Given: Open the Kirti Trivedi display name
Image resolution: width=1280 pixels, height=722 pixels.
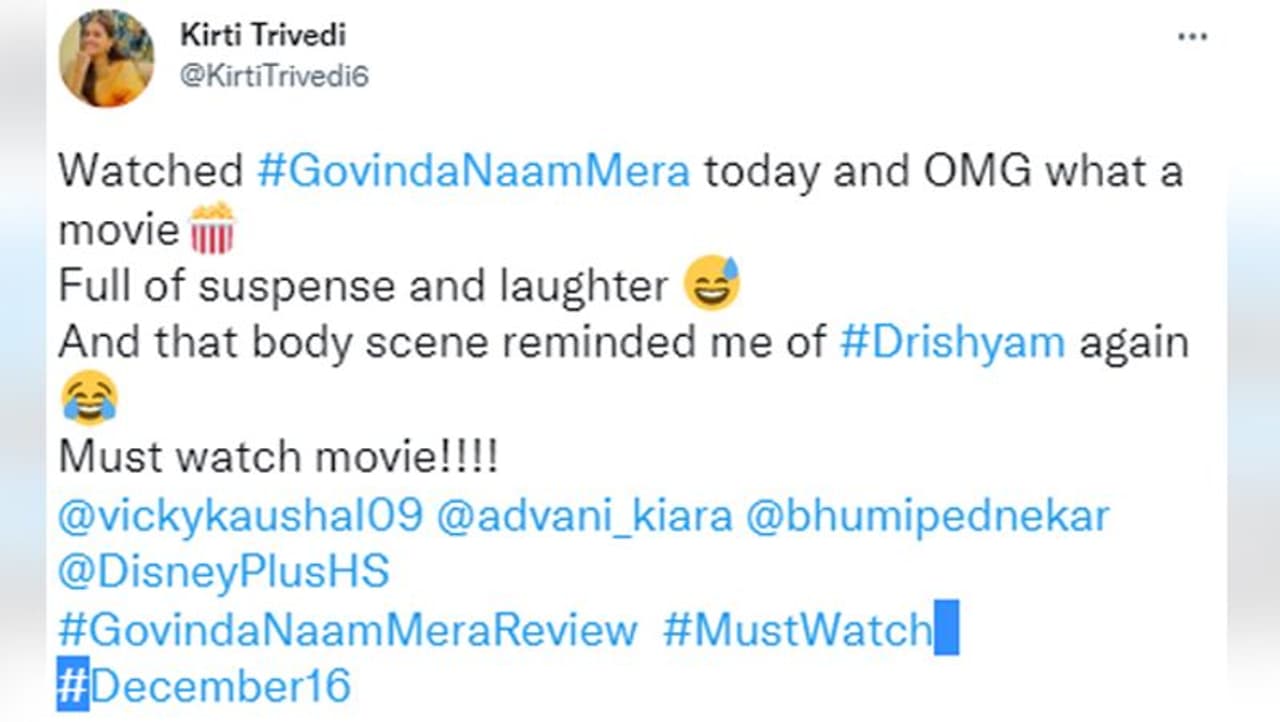Looking at the screenshot, I should 263,35.
